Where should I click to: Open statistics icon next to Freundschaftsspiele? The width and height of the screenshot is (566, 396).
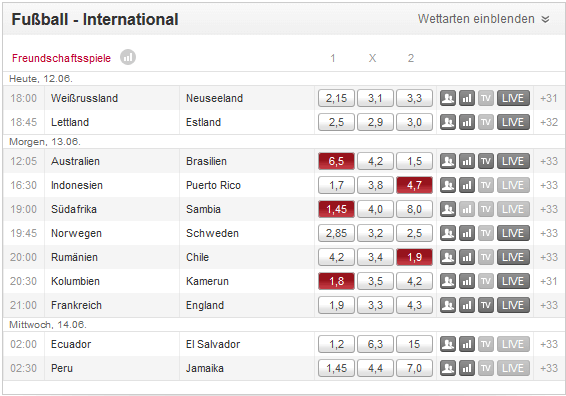pos(128,57)
